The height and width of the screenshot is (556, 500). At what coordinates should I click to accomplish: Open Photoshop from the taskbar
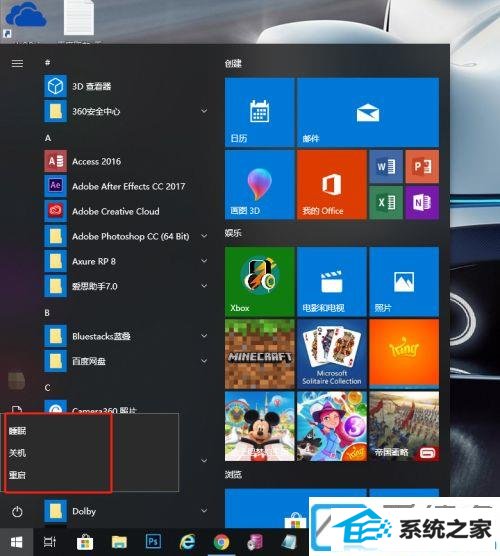[153, 541]
